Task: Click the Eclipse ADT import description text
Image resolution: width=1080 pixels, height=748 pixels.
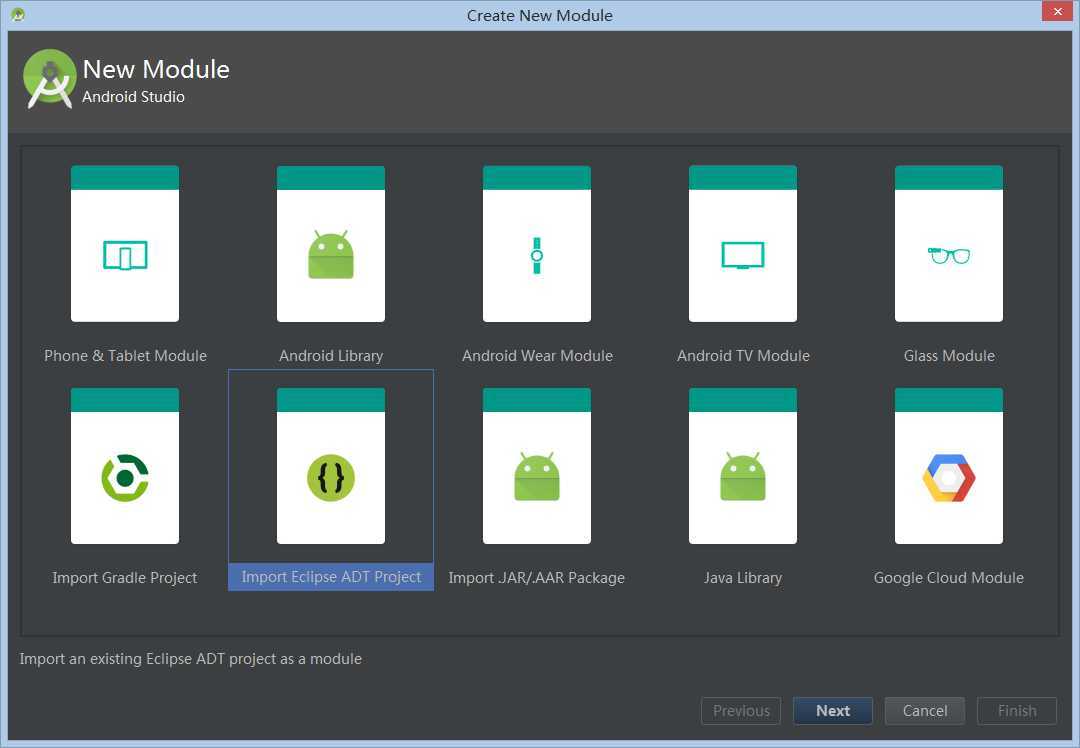Action: (x=191, y=659)
